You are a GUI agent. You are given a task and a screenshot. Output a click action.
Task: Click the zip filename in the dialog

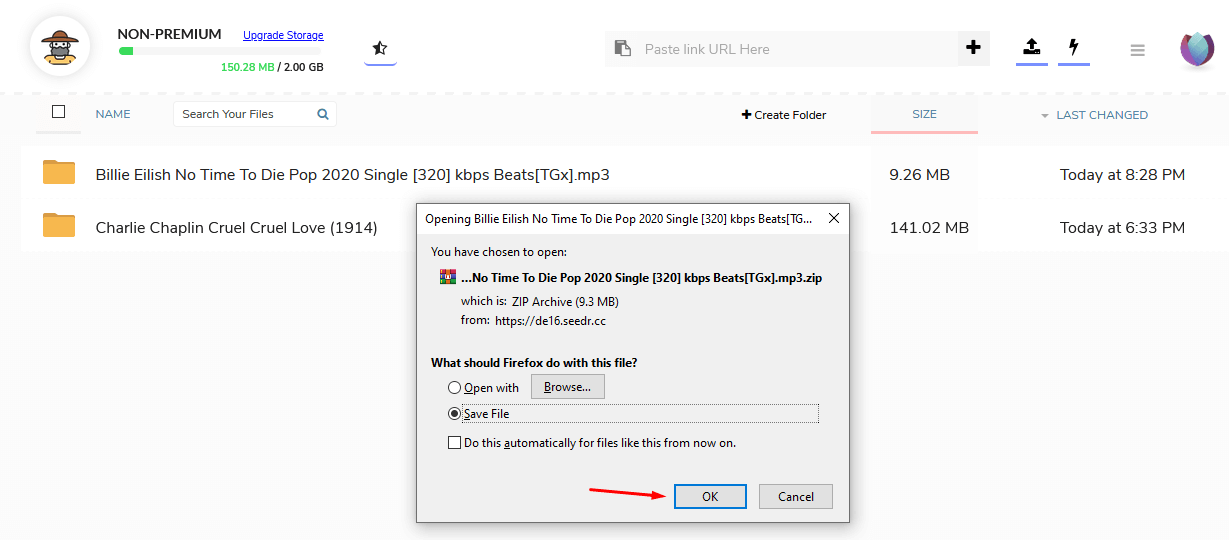[641, 278]
